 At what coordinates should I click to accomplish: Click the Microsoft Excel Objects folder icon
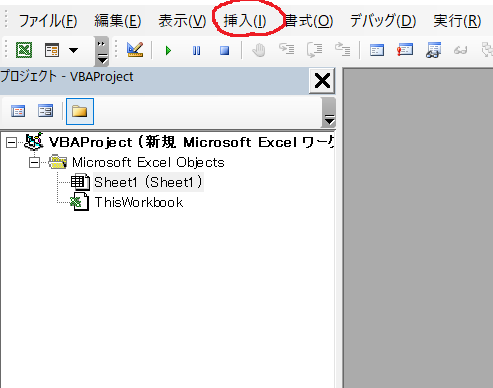tap(58, 162)
